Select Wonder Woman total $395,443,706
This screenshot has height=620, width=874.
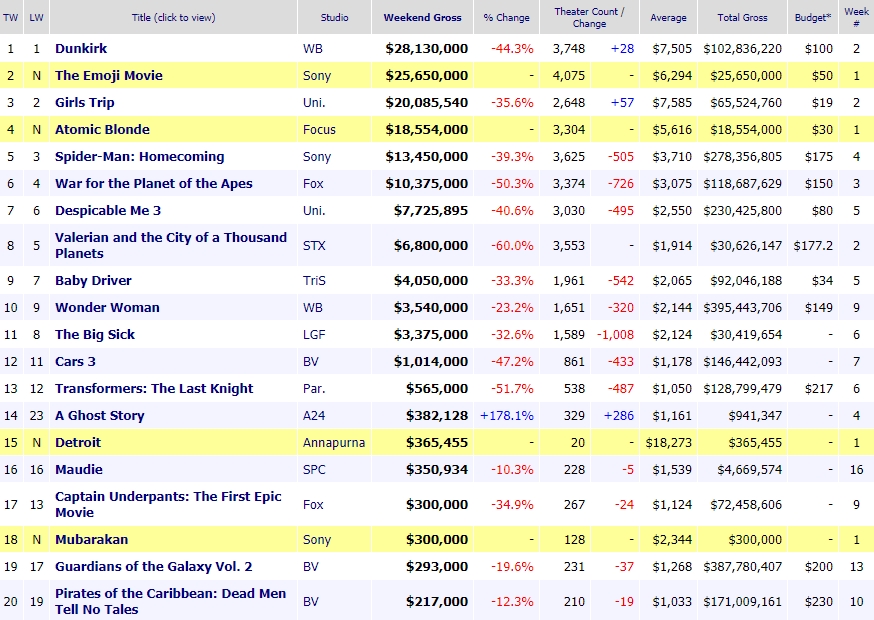coord(742,308)
